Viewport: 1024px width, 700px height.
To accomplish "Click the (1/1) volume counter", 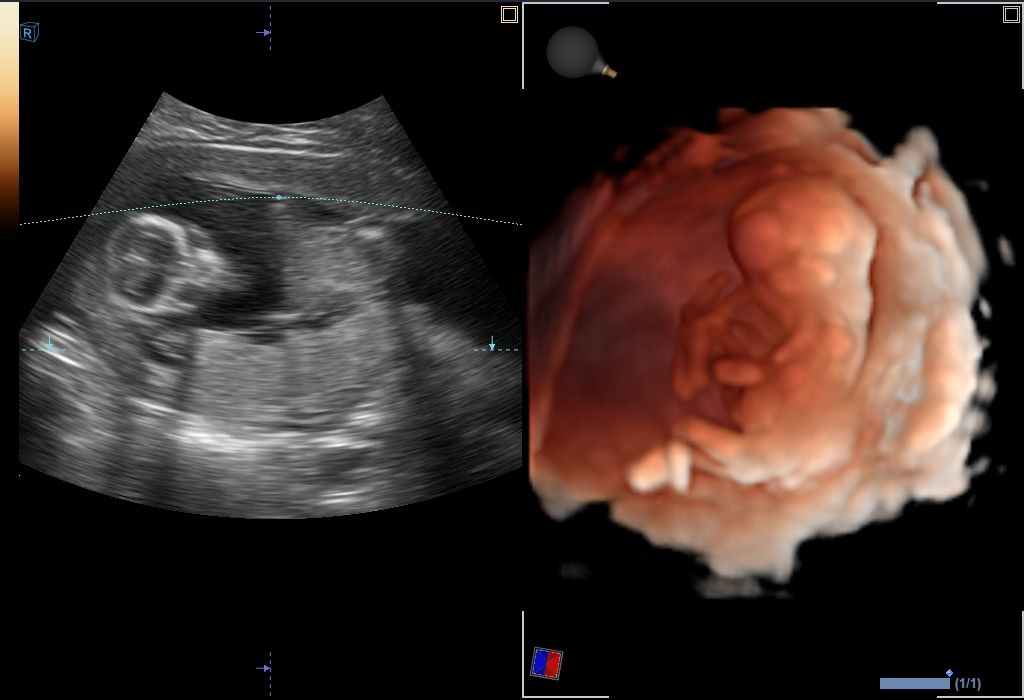I will (968, 684).
